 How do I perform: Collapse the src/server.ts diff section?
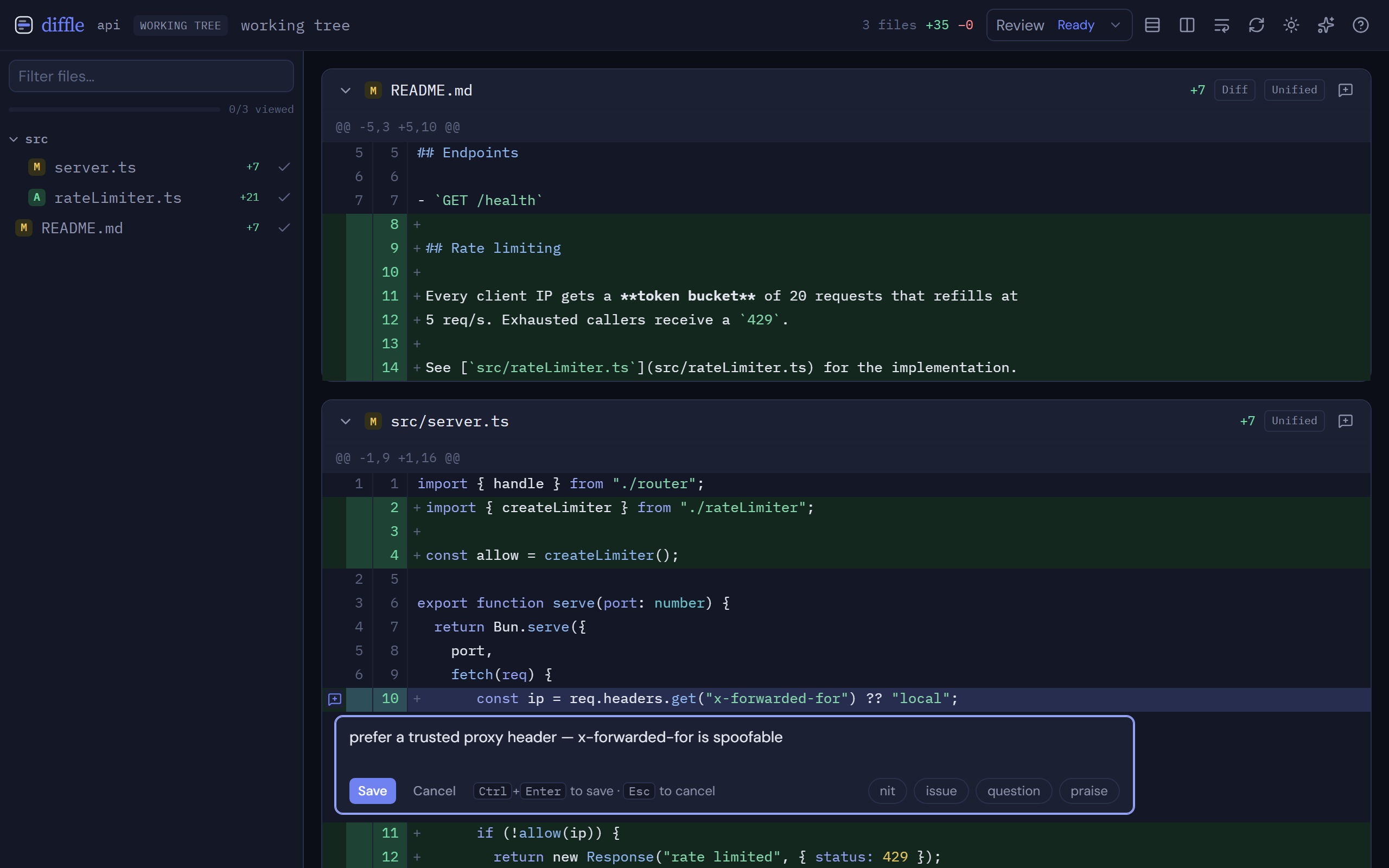tap(346, 422)
